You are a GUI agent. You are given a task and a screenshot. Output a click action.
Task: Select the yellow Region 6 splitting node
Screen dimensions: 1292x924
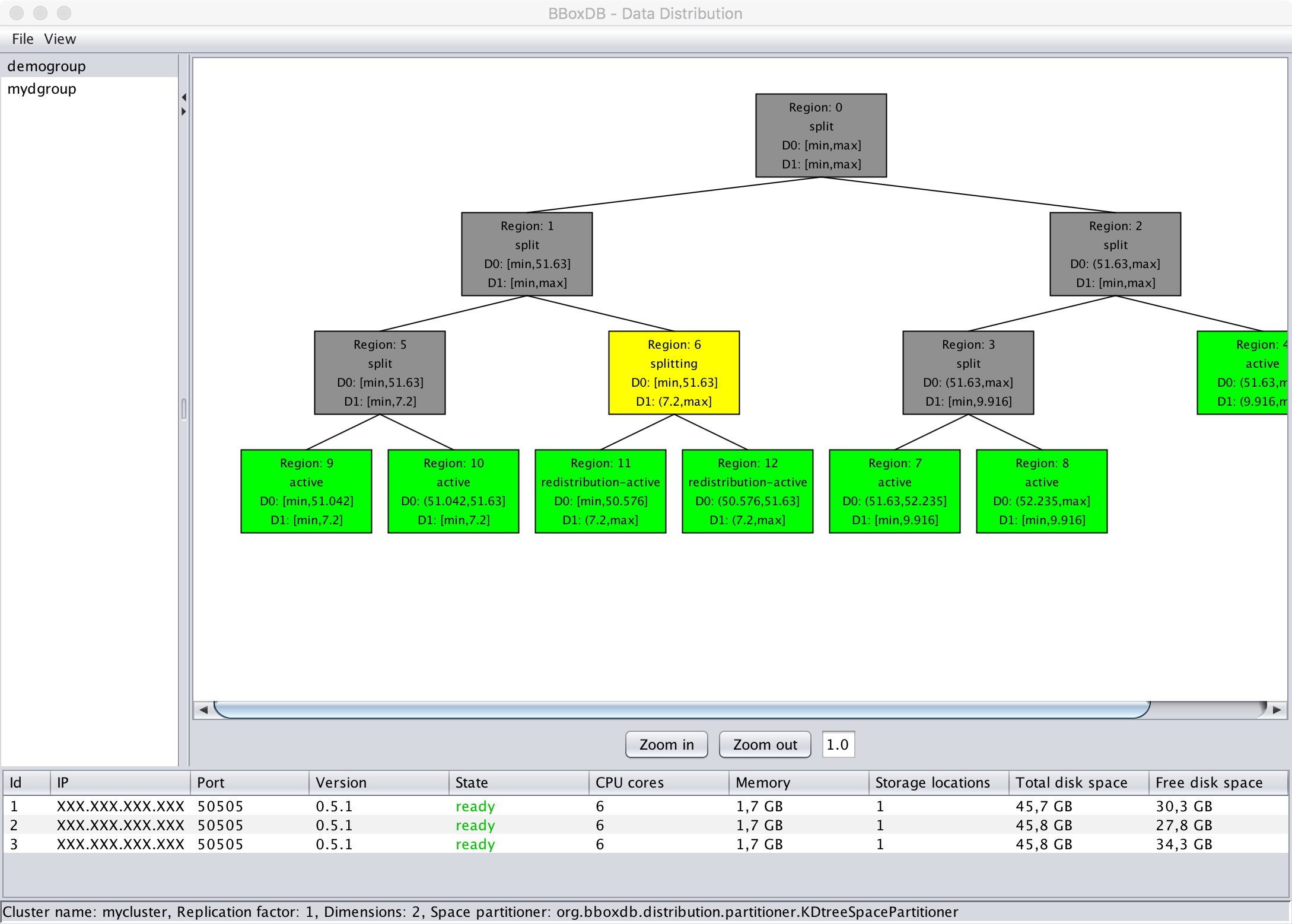pos(674,372)
